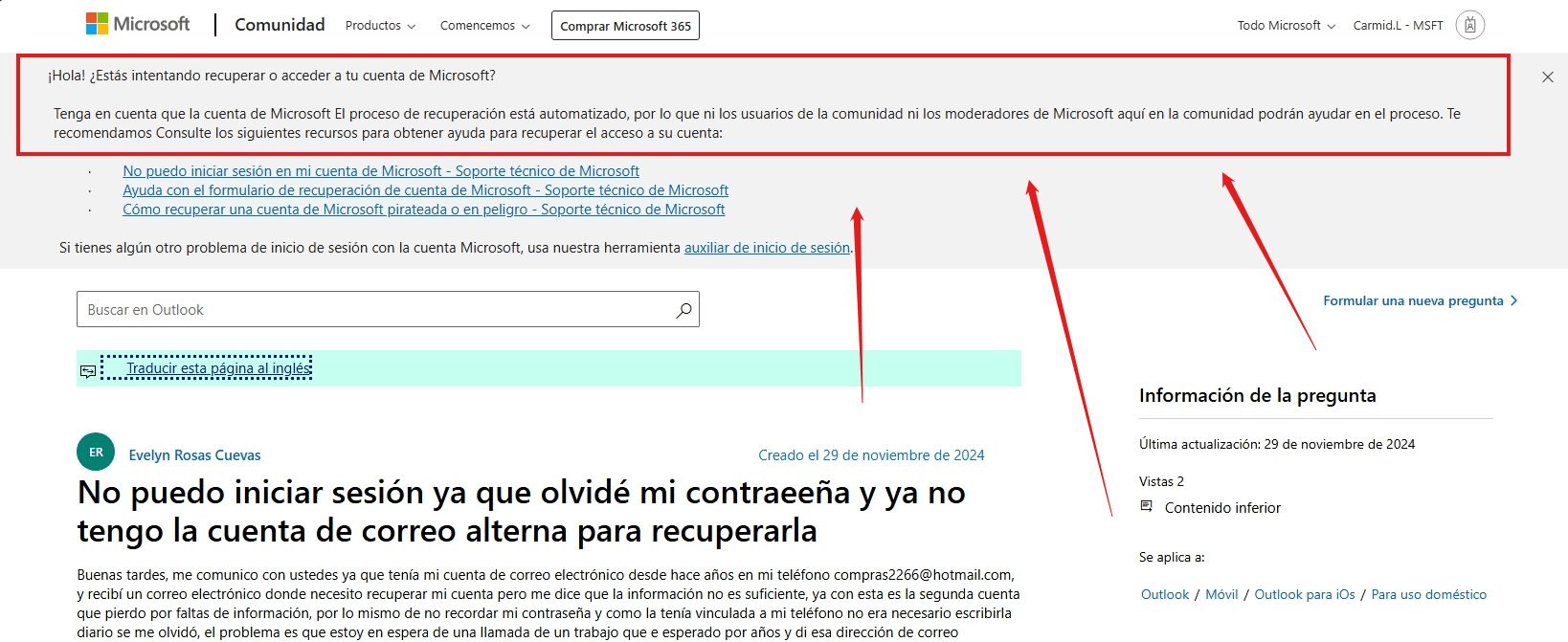1568x642 pixels.
Task: Click the question title heading text
Action: tap(522, 511)
